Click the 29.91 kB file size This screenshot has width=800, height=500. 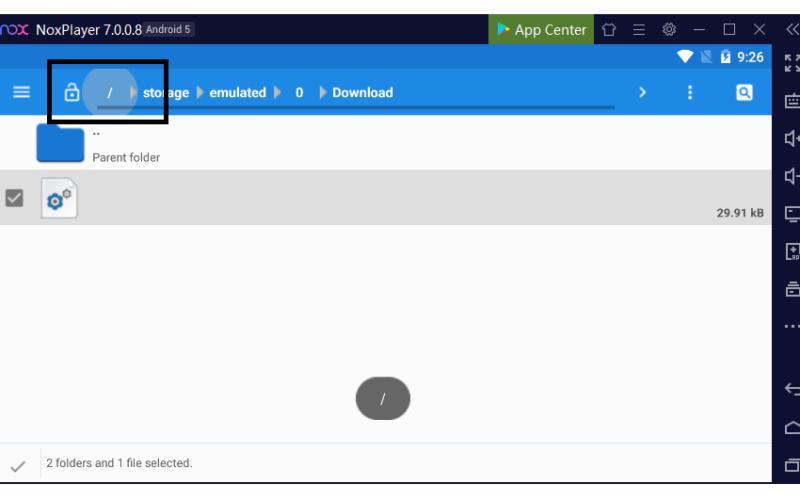(x=740, y=213)
